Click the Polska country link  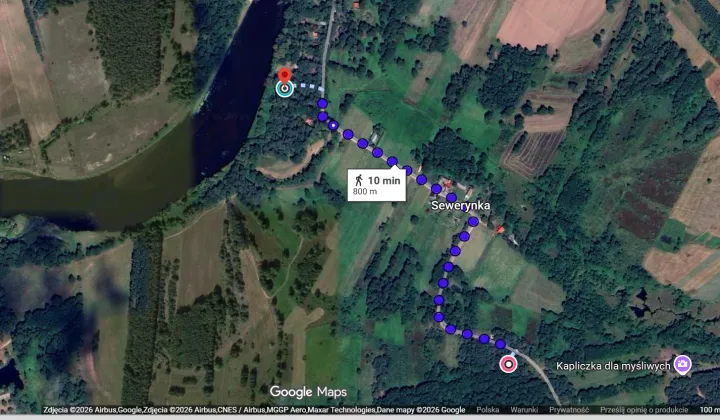[488, 410]
